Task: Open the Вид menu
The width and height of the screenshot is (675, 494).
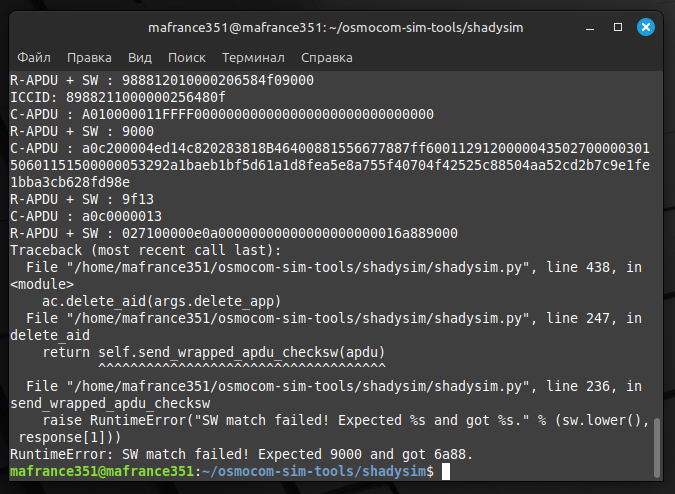Action: (x=140, y=58)
